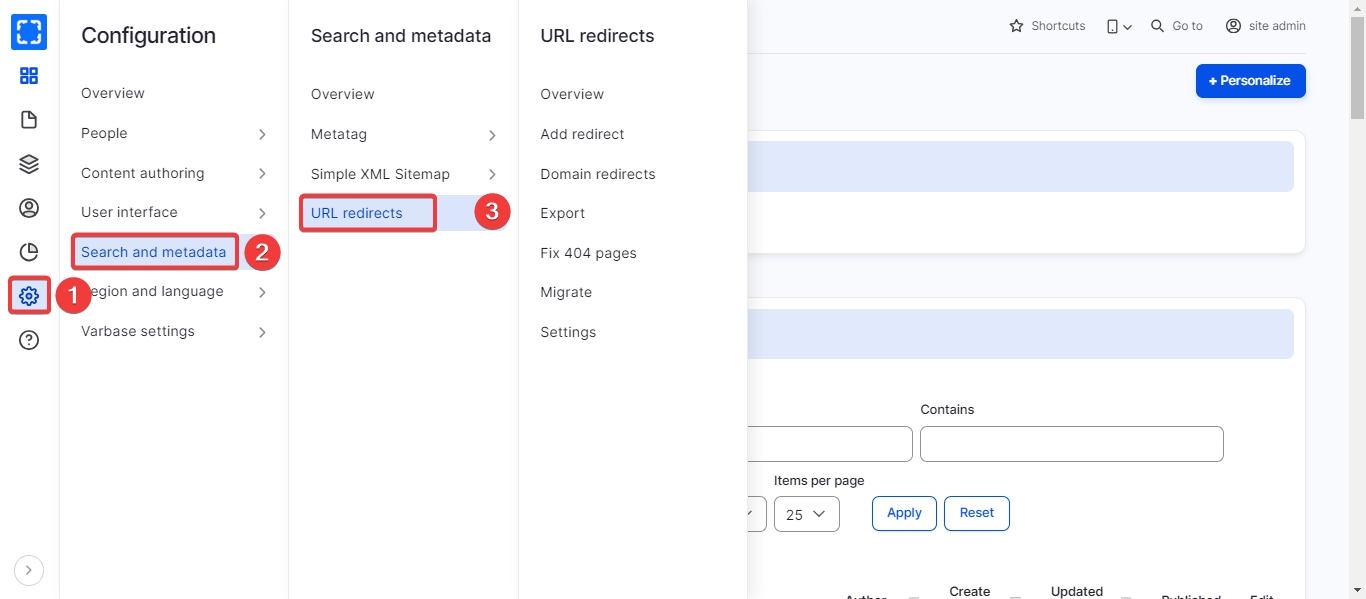
Task: Open the content page icon in sidebar
Action: coord(29,120)
